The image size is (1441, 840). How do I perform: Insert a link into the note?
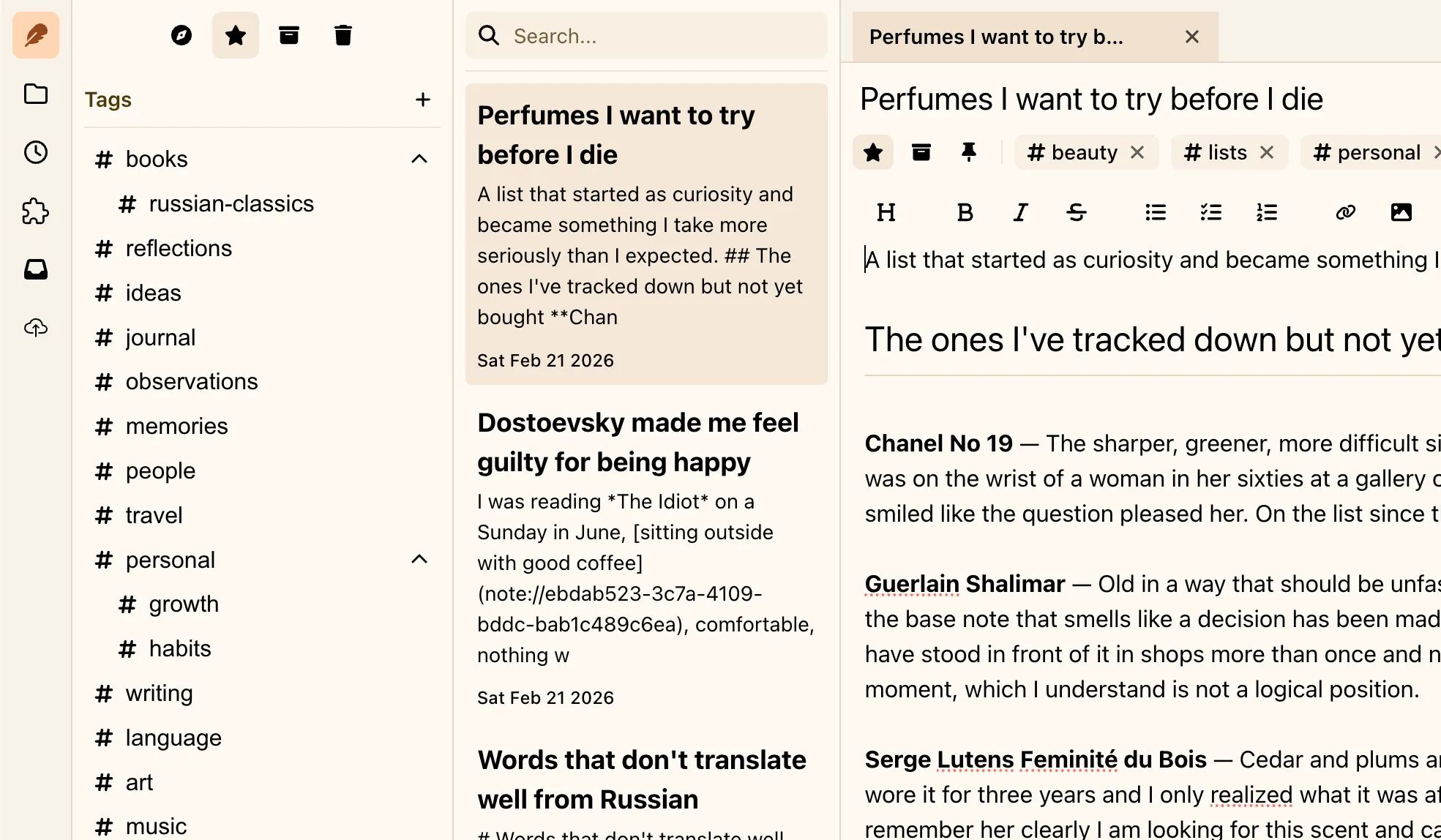click(x=1345, y=212)
